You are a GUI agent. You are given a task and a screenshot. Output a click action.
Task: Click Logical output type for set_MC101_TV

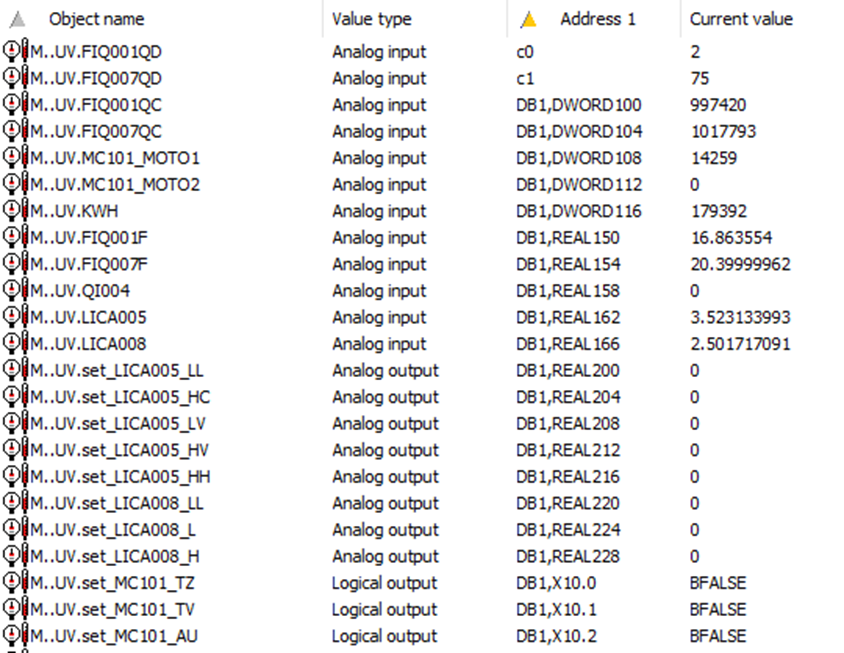coord(384,609)
